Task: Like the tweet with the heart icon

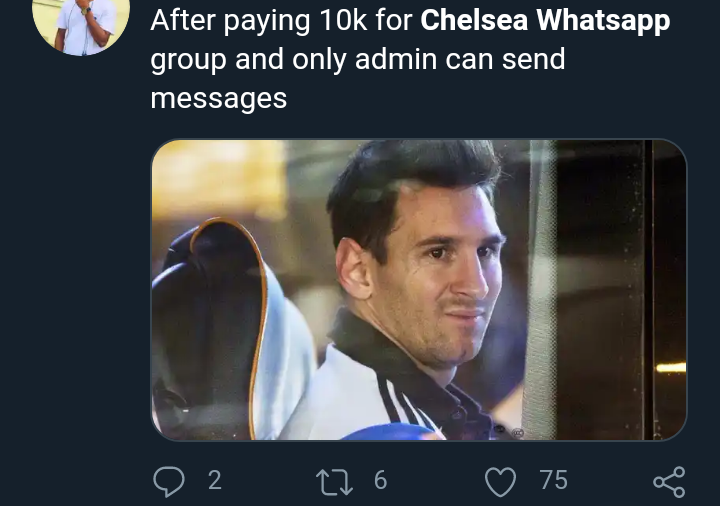Action: [x=499, y=481]
